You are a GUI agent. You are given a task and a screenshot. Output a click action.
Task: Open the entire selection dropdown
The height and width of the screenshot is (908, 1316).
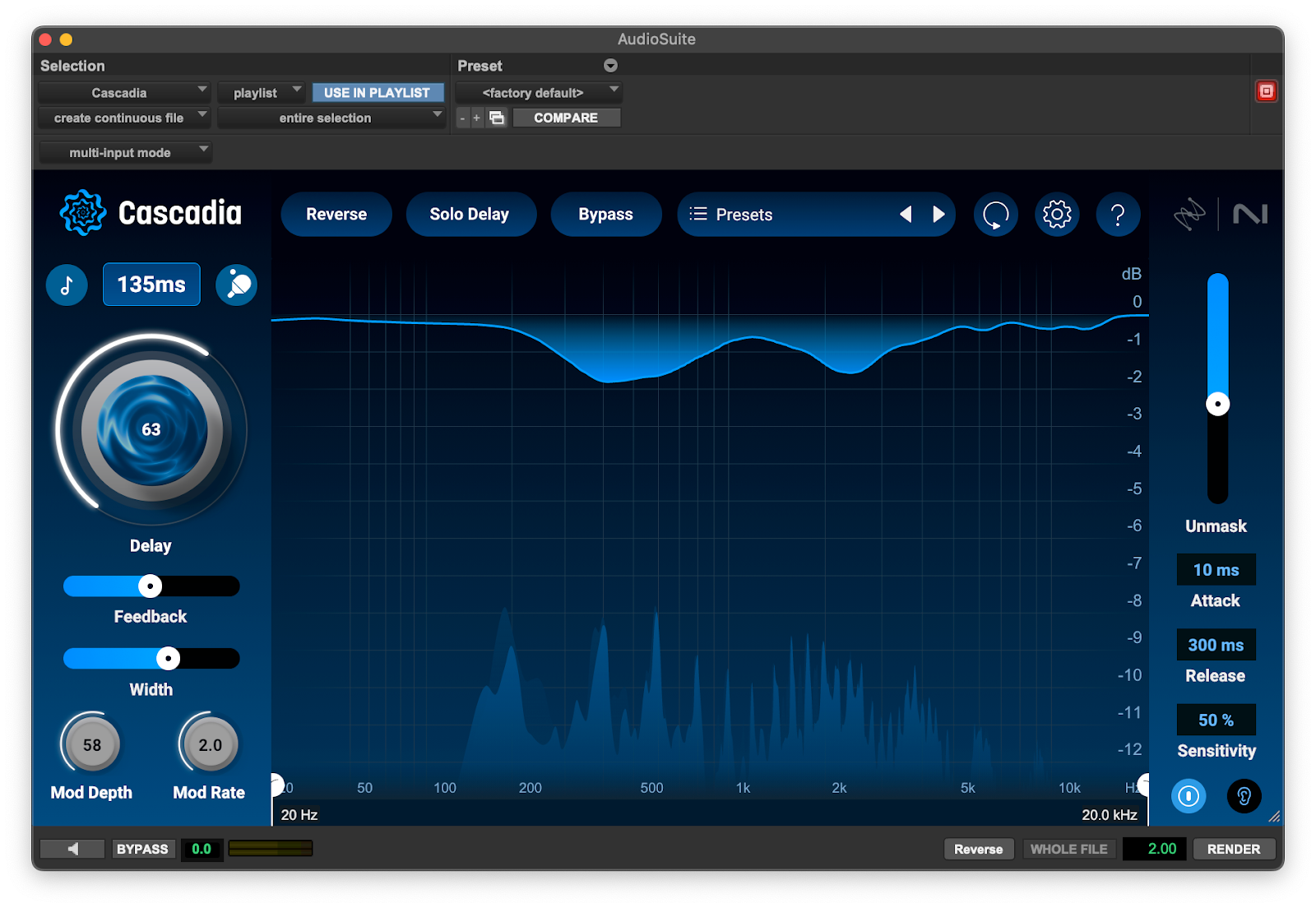pos(331,118)
